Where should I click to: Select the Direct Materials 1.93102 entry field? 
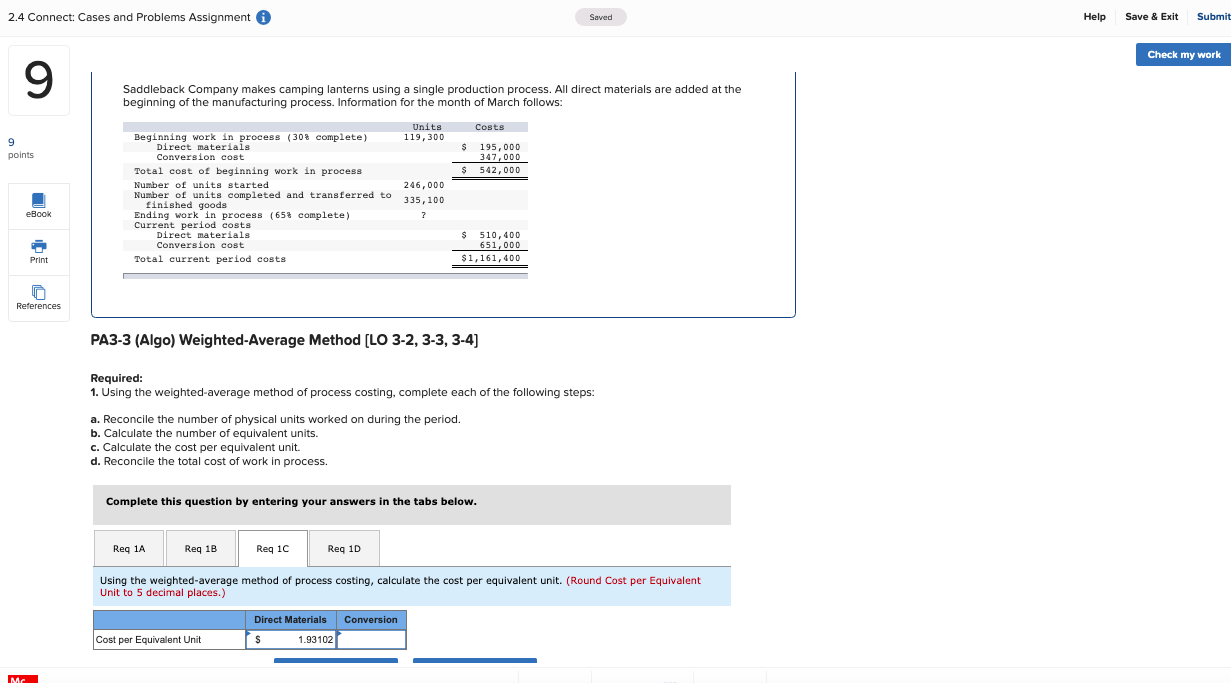[290, 639]
